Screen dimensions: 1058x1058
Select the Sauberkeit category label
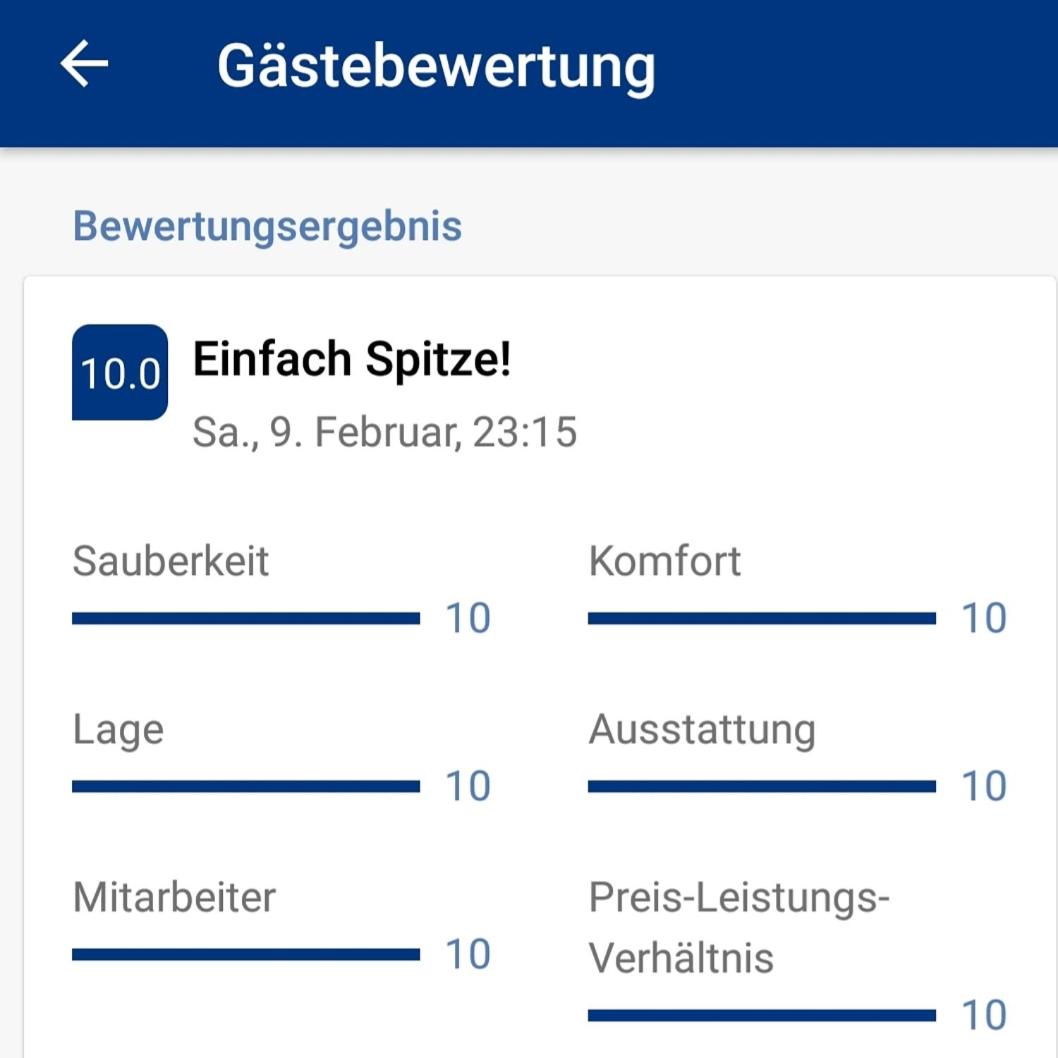[171, 561]
